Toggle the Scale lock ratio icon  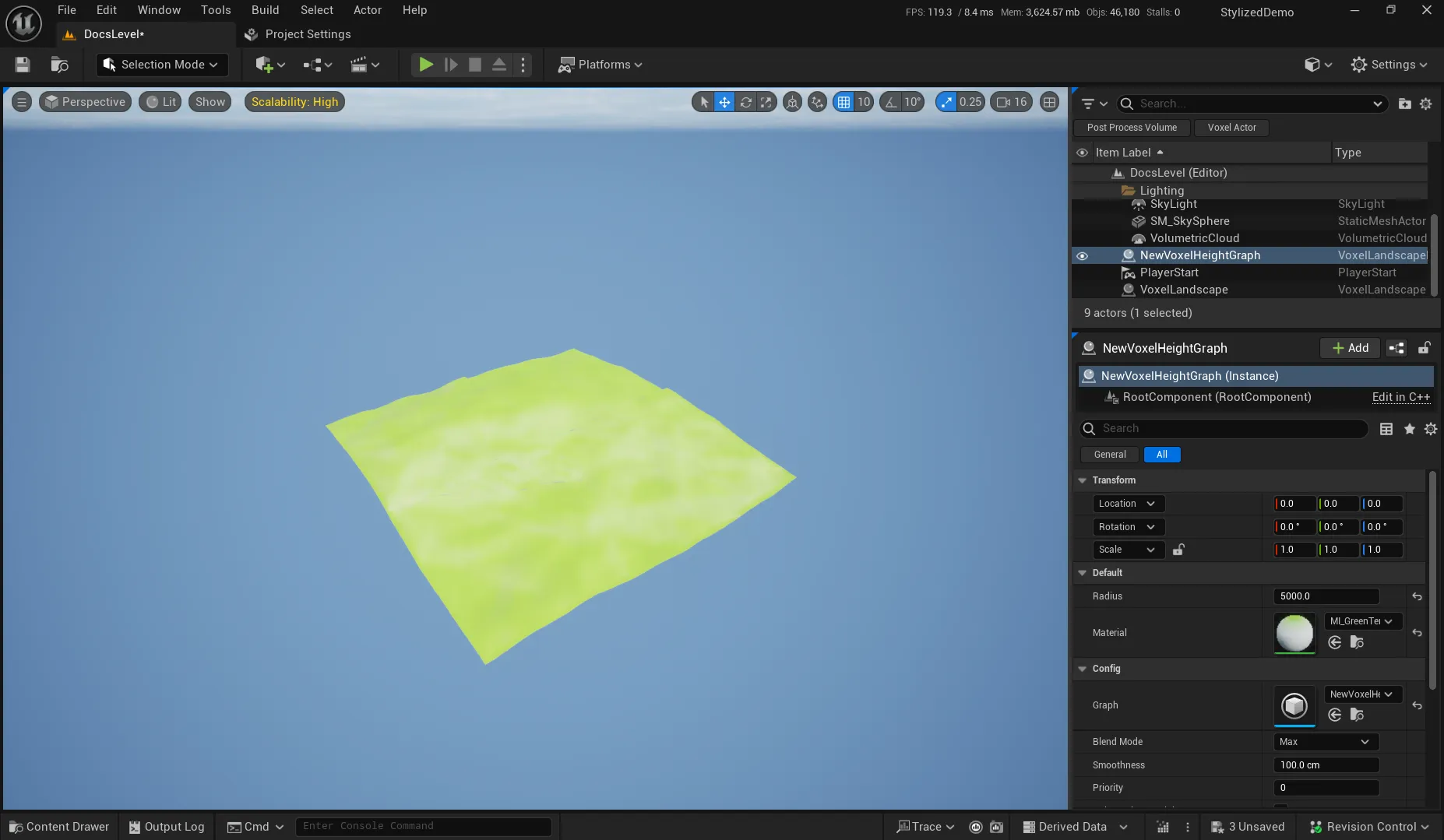1178,550
